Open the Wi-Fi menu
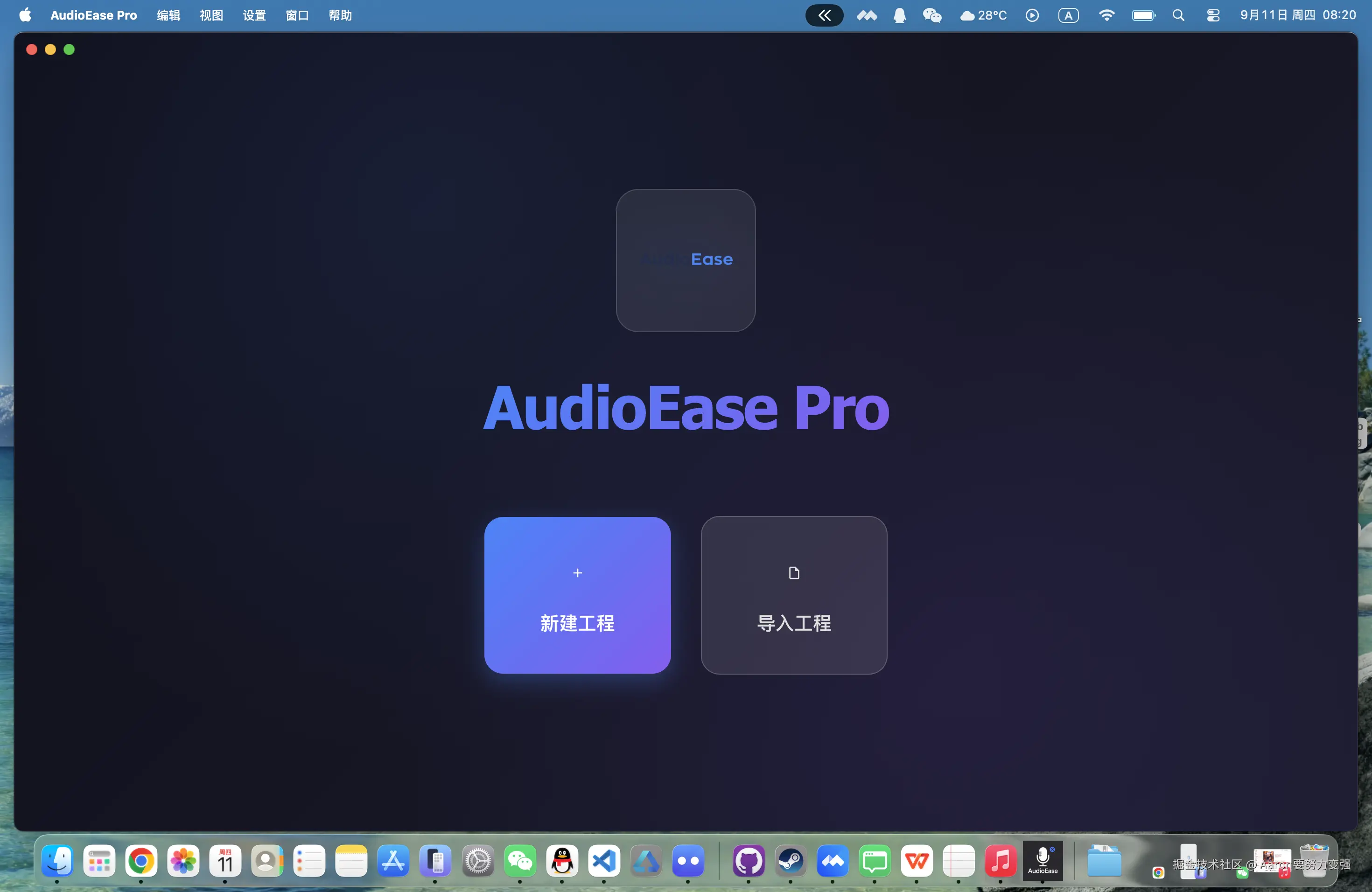Screen dimensions: 1372x892 pyautogui.click(x=1106, y=15)
